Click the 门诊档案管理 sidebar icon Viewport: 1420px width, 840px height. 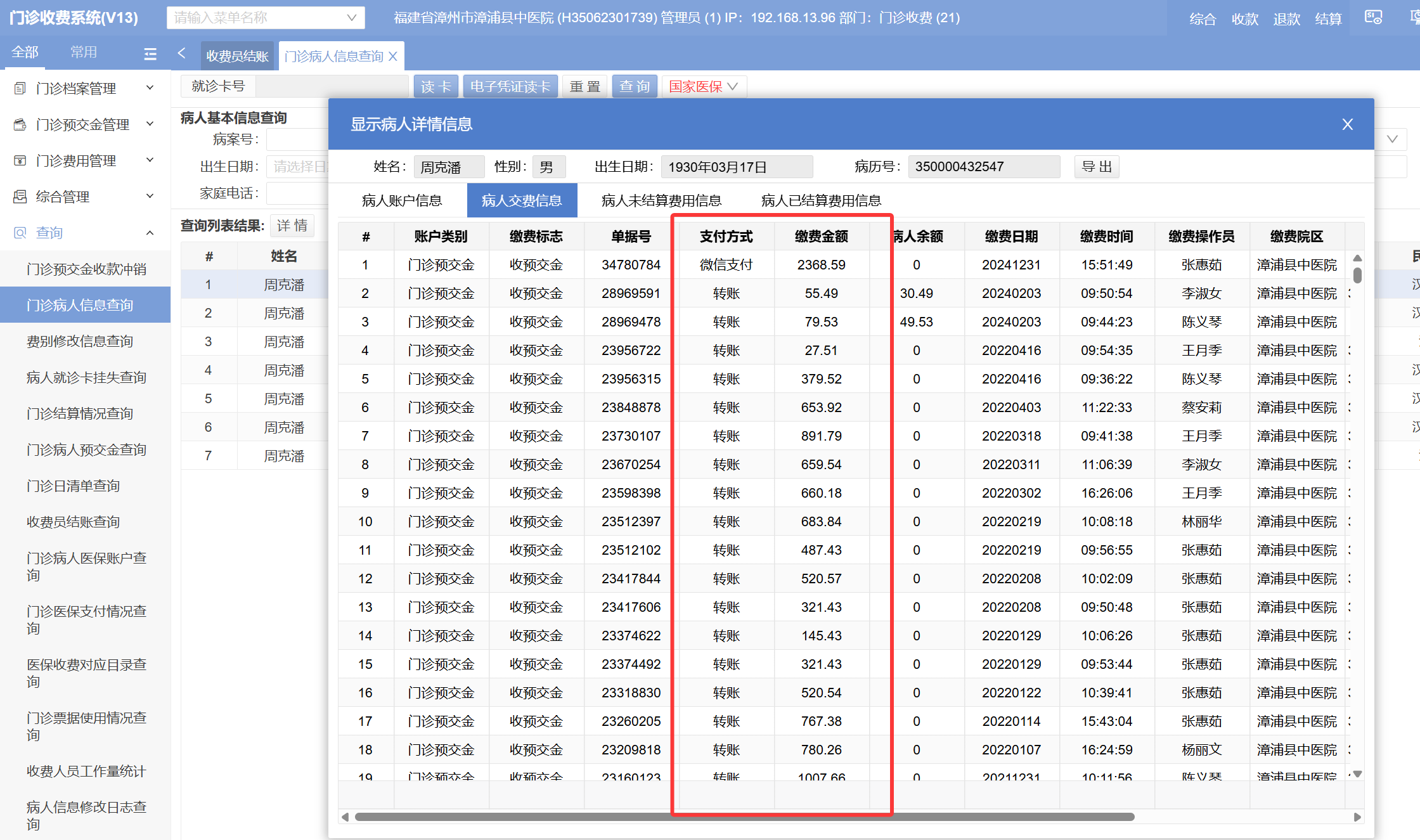[x=20, y=88]
